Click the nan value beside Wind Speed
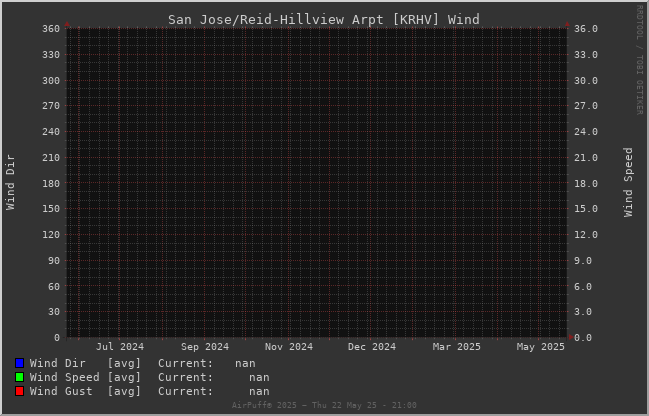The width and height of the screenshot is (649, 416). point(260,378)
